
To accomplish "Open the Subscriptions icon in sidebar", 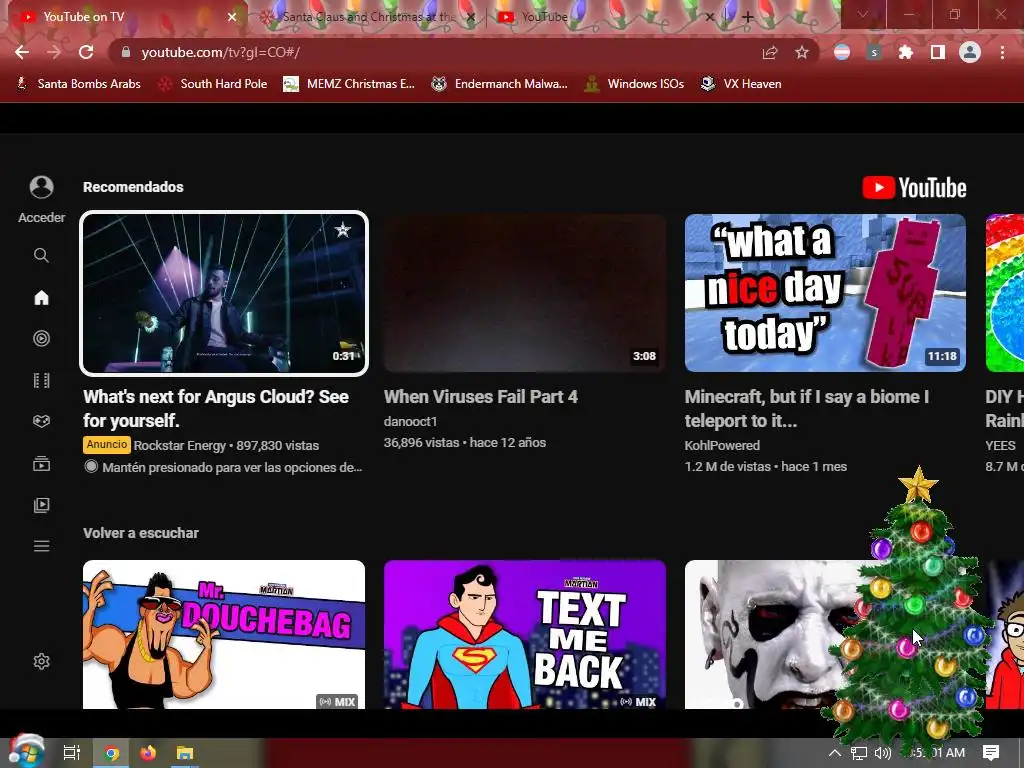I will pos(41,464).
